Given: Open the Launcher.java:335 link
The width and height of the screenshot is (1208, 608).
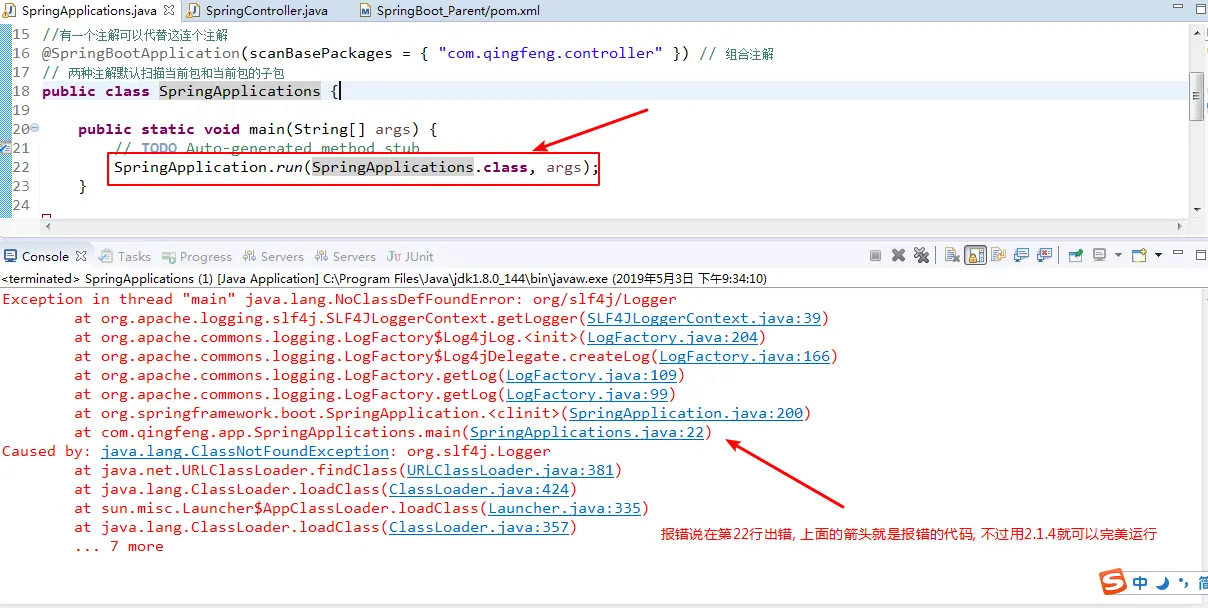Looking at the screenshot, I should coord(564,508).
